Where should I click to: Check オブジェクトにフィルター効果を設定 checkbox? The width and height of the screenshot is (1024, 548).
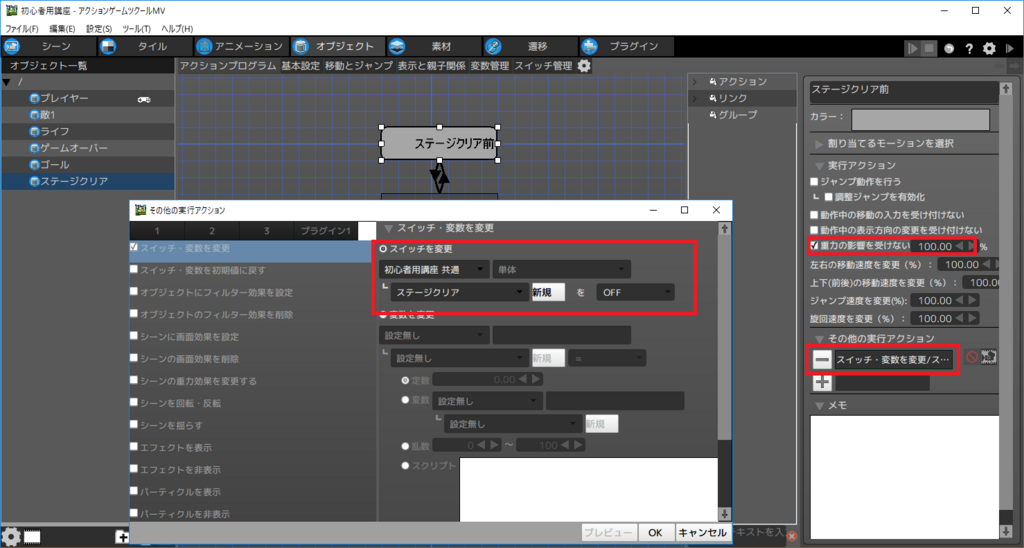click(134, 291)
